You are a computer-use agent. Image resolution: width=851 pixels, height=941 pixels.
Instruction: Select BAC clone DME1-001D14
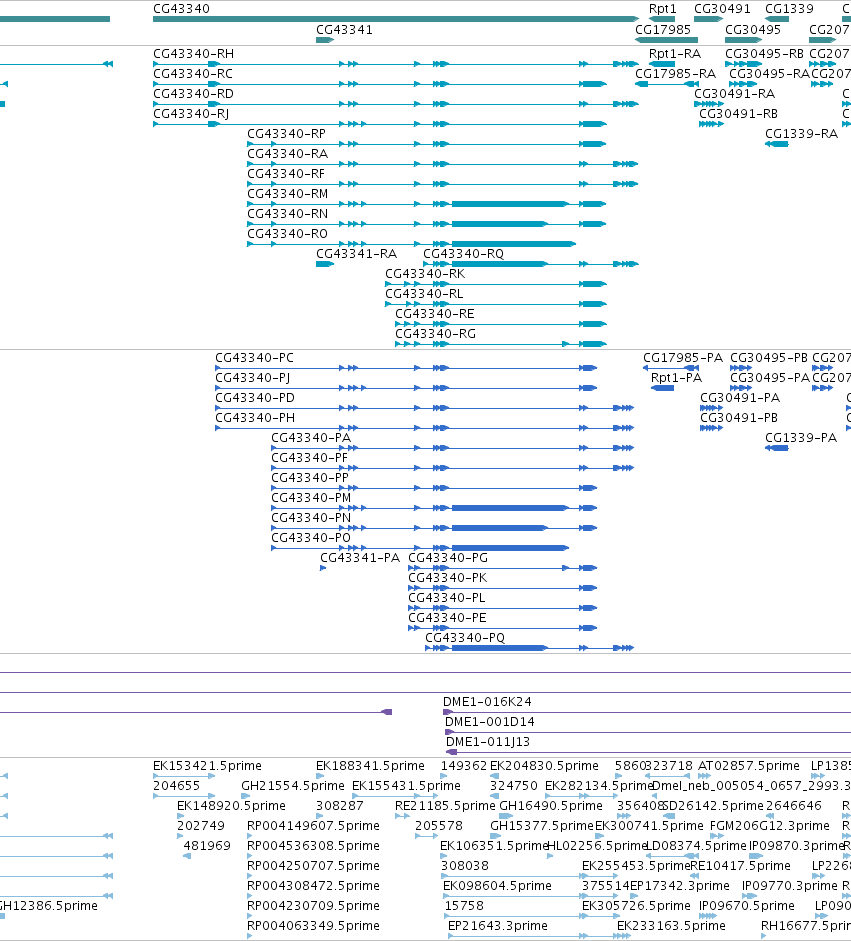point(490,722)
